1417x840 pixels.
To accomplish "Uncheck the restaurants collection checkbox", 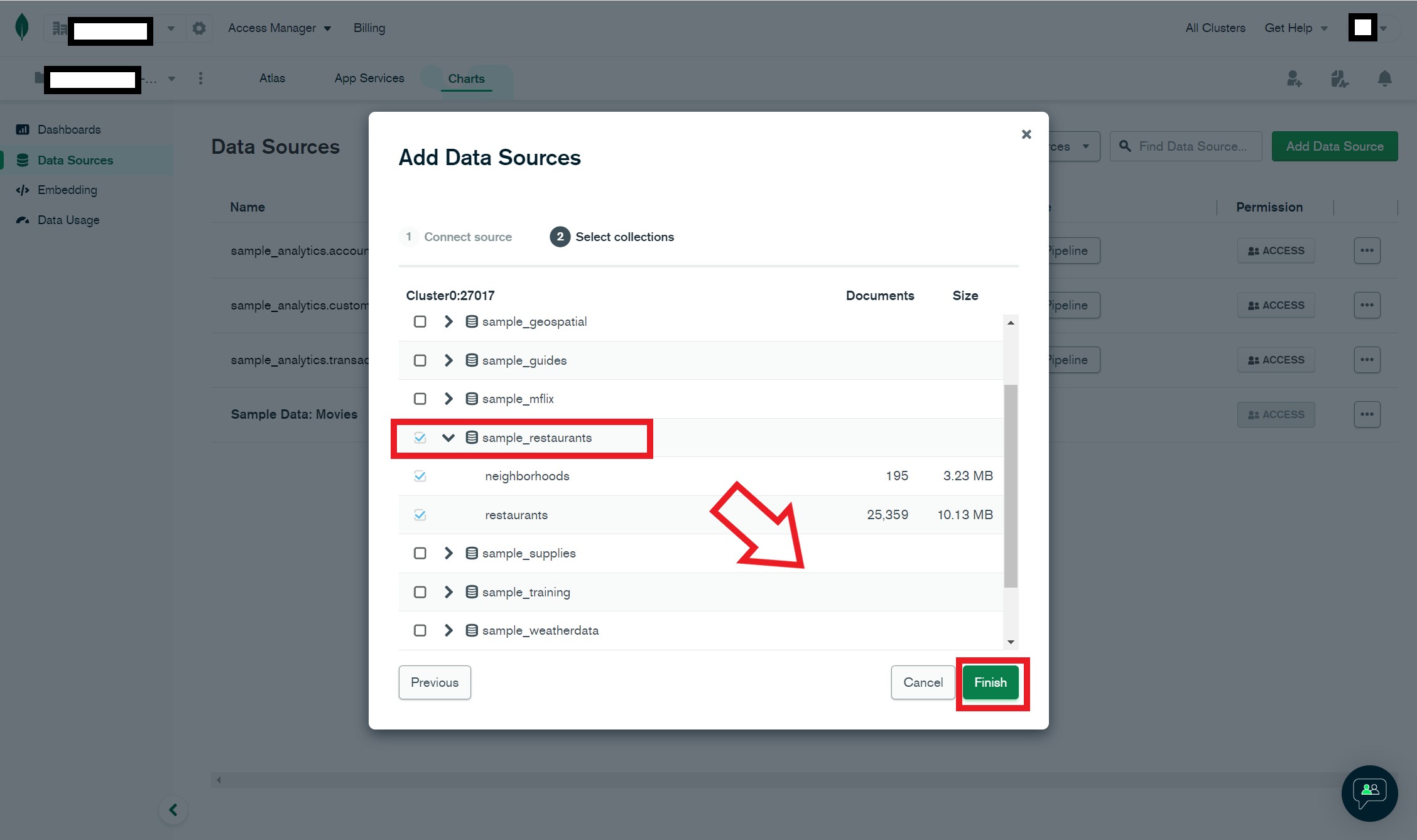I will pos(420,515).
